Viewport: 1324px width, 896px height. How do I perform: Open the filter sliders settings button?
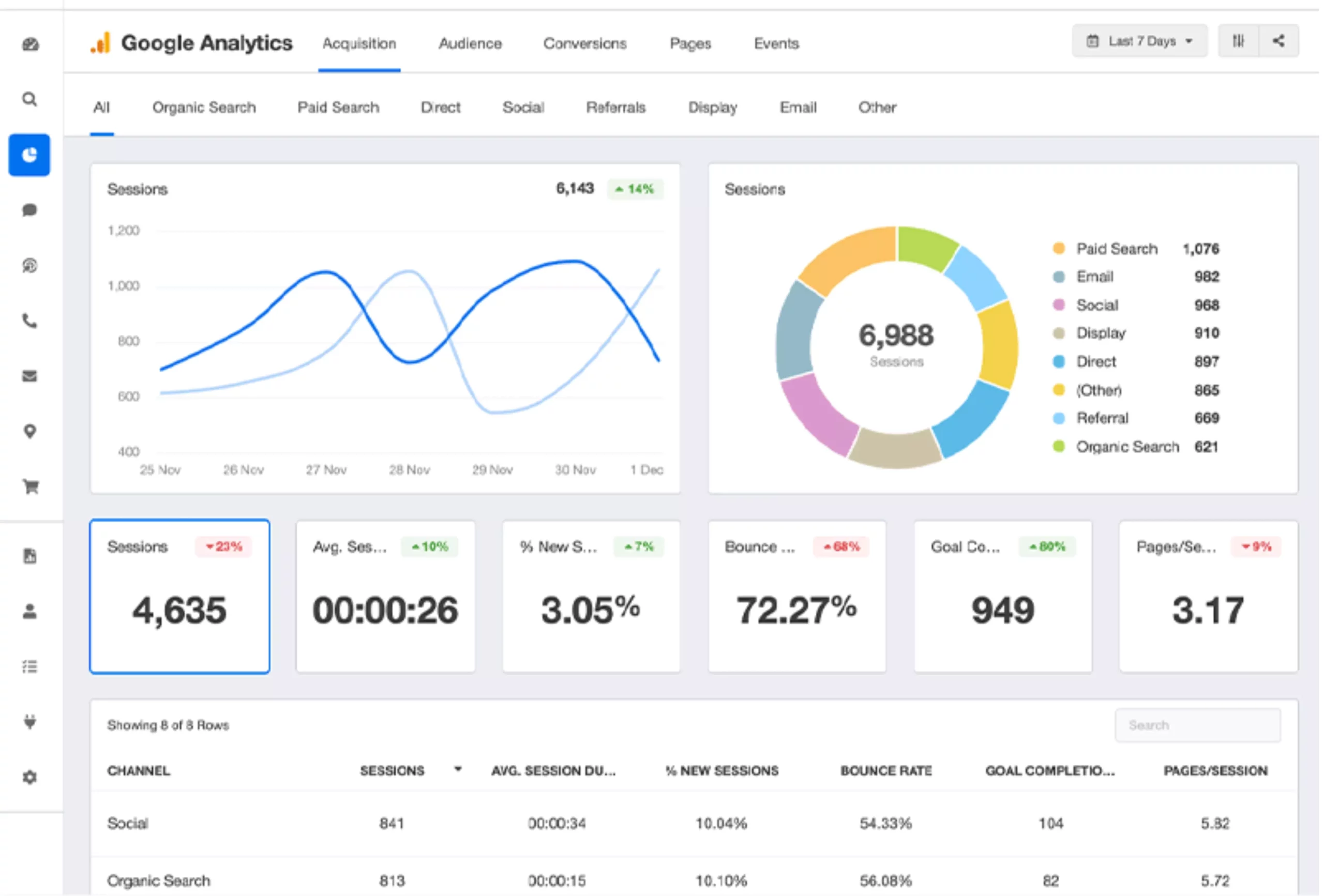point(1238,41)
